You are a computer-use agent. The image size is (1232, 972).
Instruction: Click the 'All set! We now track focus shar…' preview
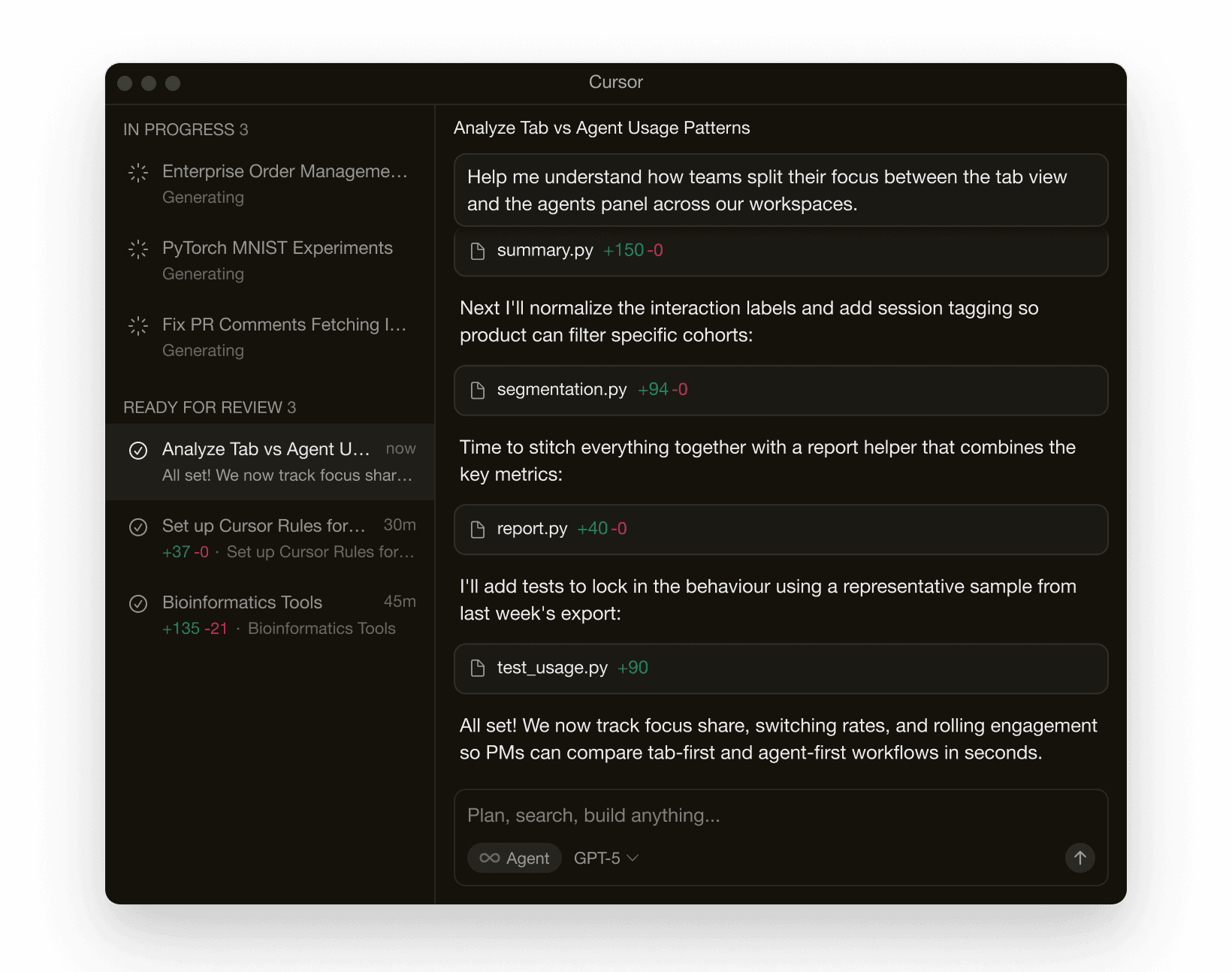pos(287,475)
